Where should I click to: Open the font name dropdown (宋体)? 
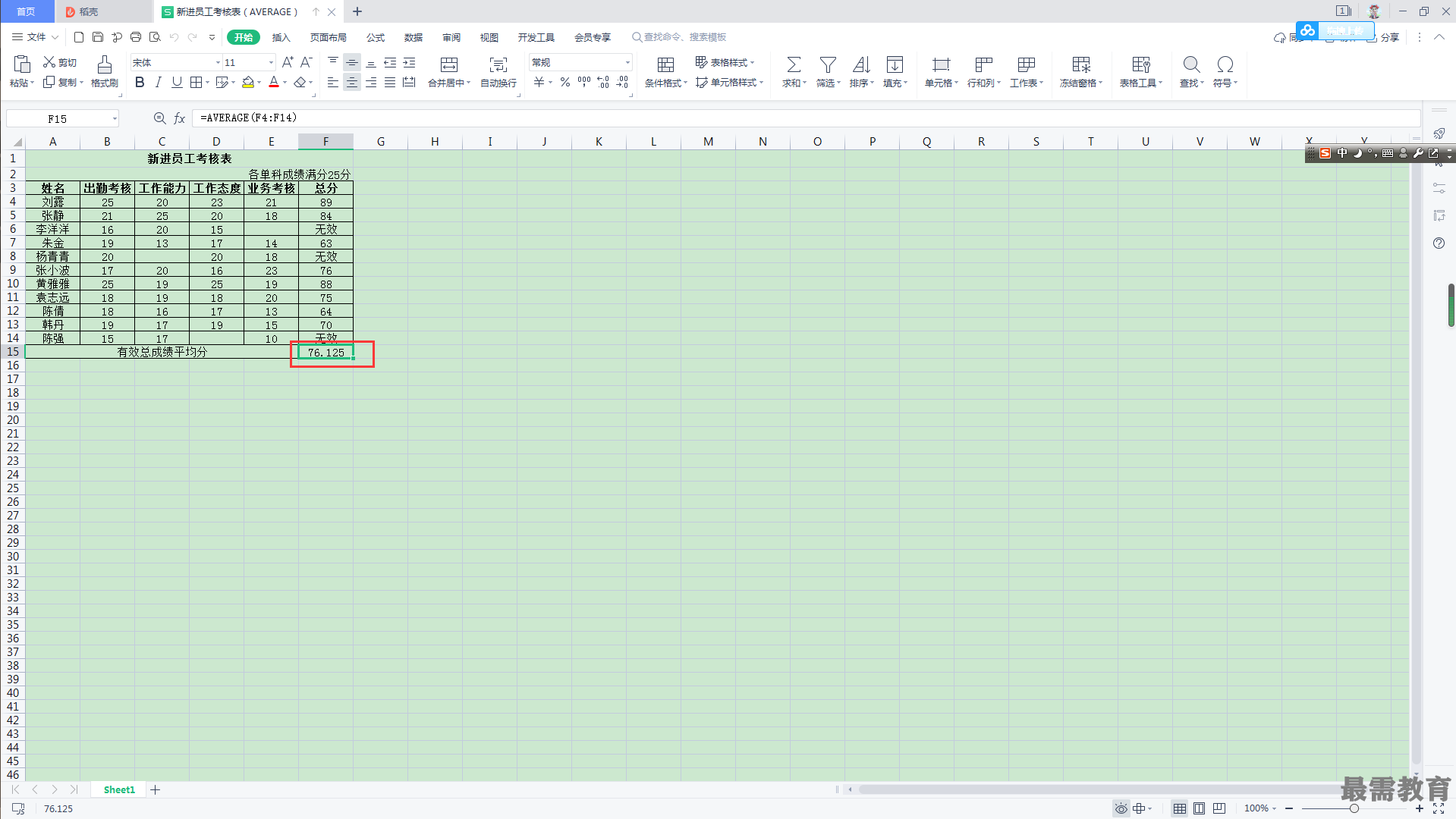click(218, 62)
